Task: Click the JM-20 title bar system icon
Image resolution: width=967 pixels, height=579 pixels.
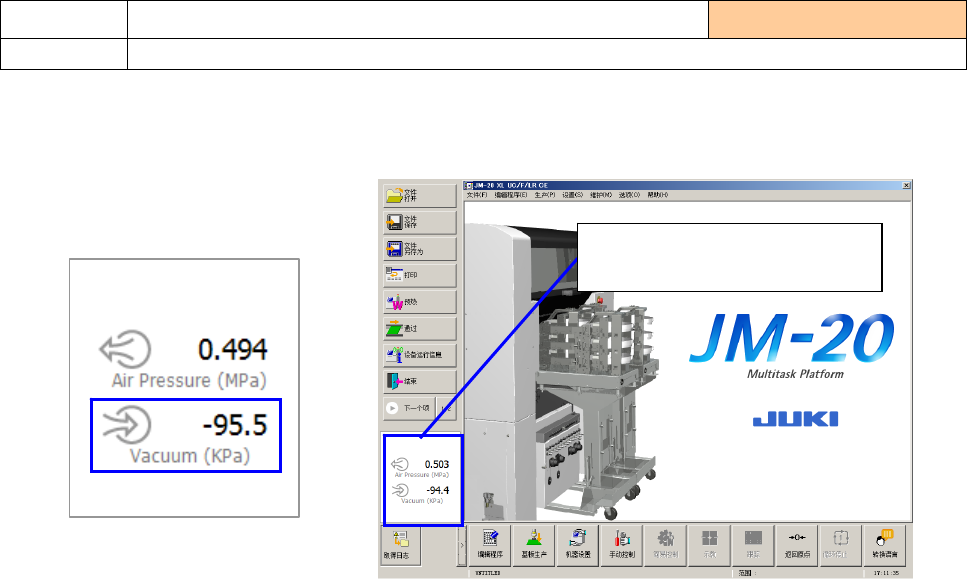Action: tap(469, 185)
